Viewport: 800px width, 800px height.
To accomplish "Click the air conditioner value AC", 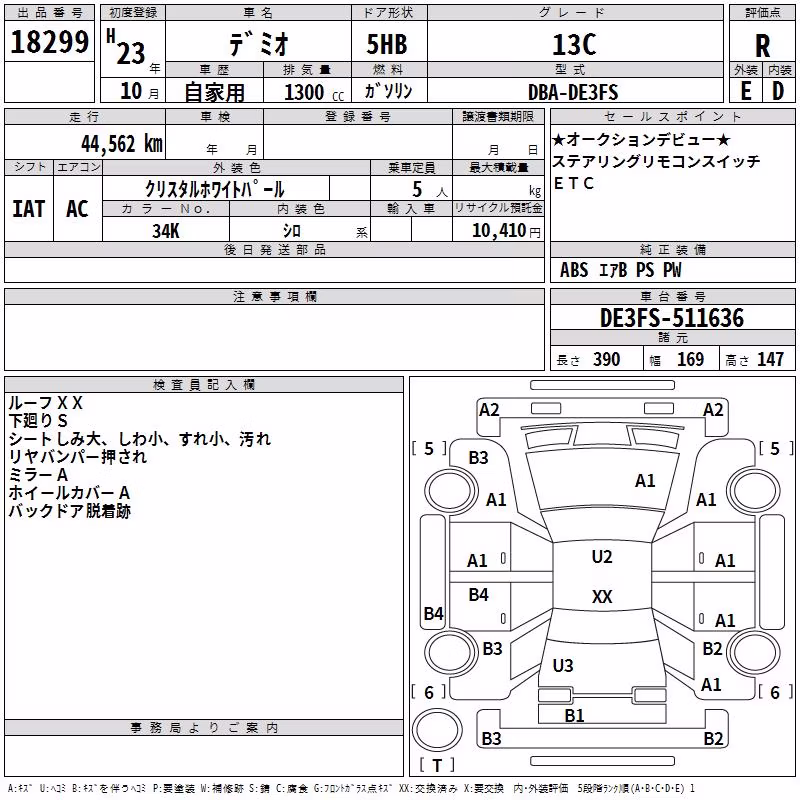I will pyautogui.click(x=77, y=209).
